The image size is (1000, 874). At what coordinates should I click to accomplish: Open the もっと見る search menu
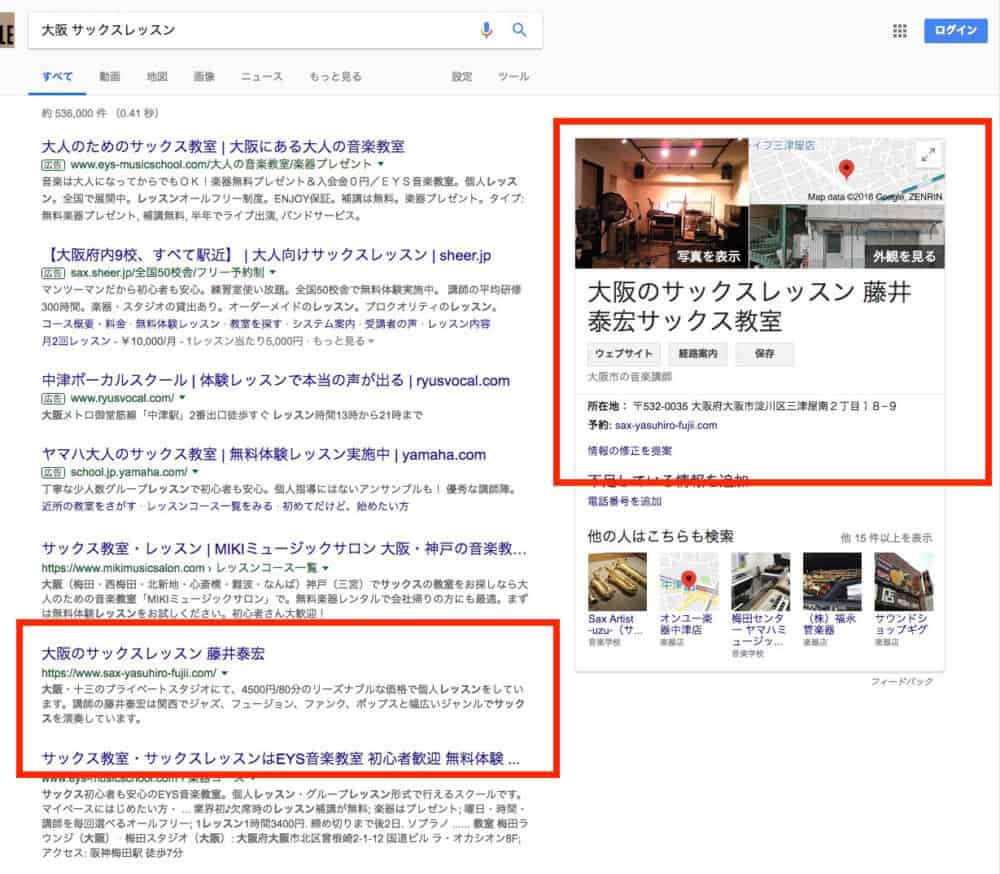335,77
